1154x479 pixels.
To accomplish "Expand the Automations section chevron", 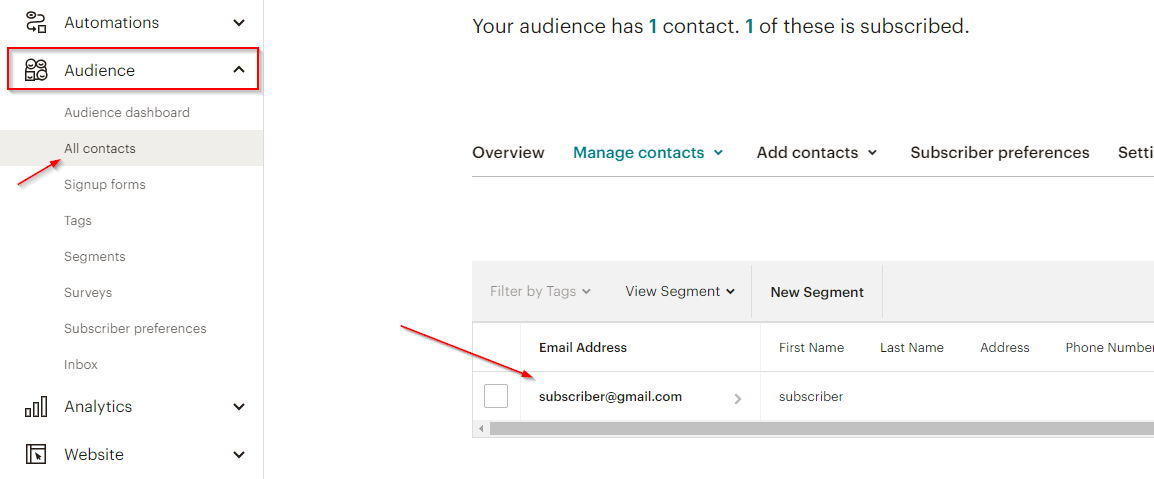I will pos(239,22).
